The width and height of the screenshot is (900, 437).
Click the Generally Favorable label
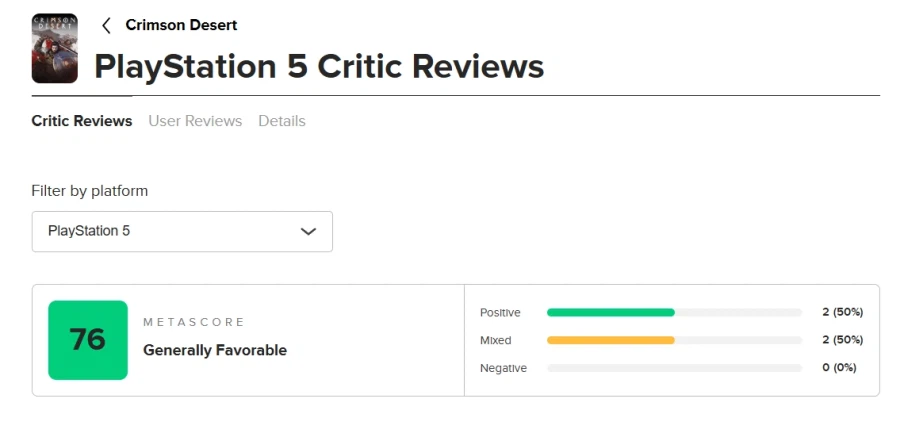point(215,351)
